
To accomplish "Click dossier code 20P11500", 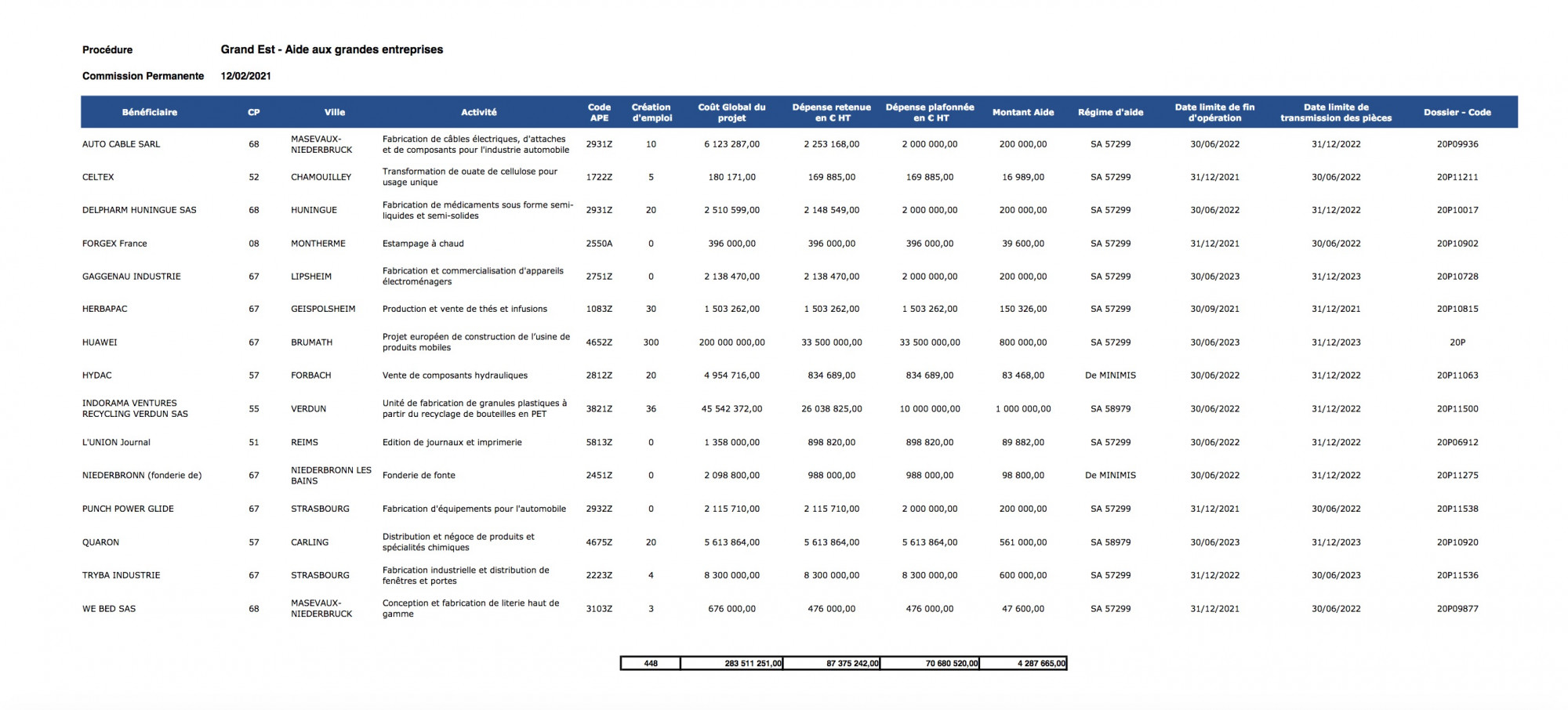I will pos(1457,409).
